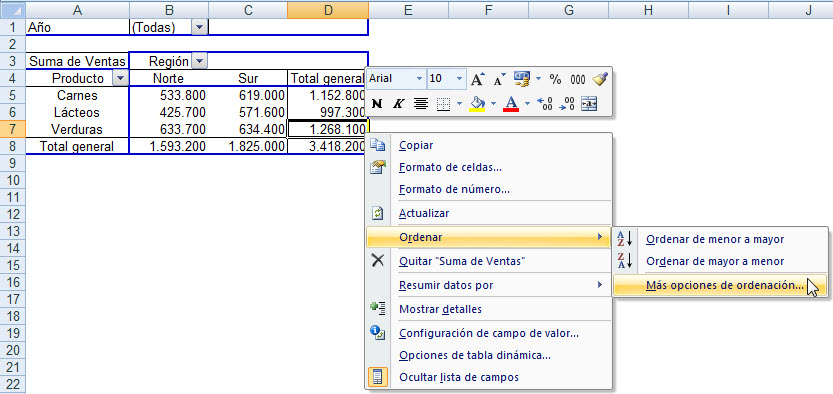
Task: Apply thousands separator 000 style
Action: click(x=577, y=80)
